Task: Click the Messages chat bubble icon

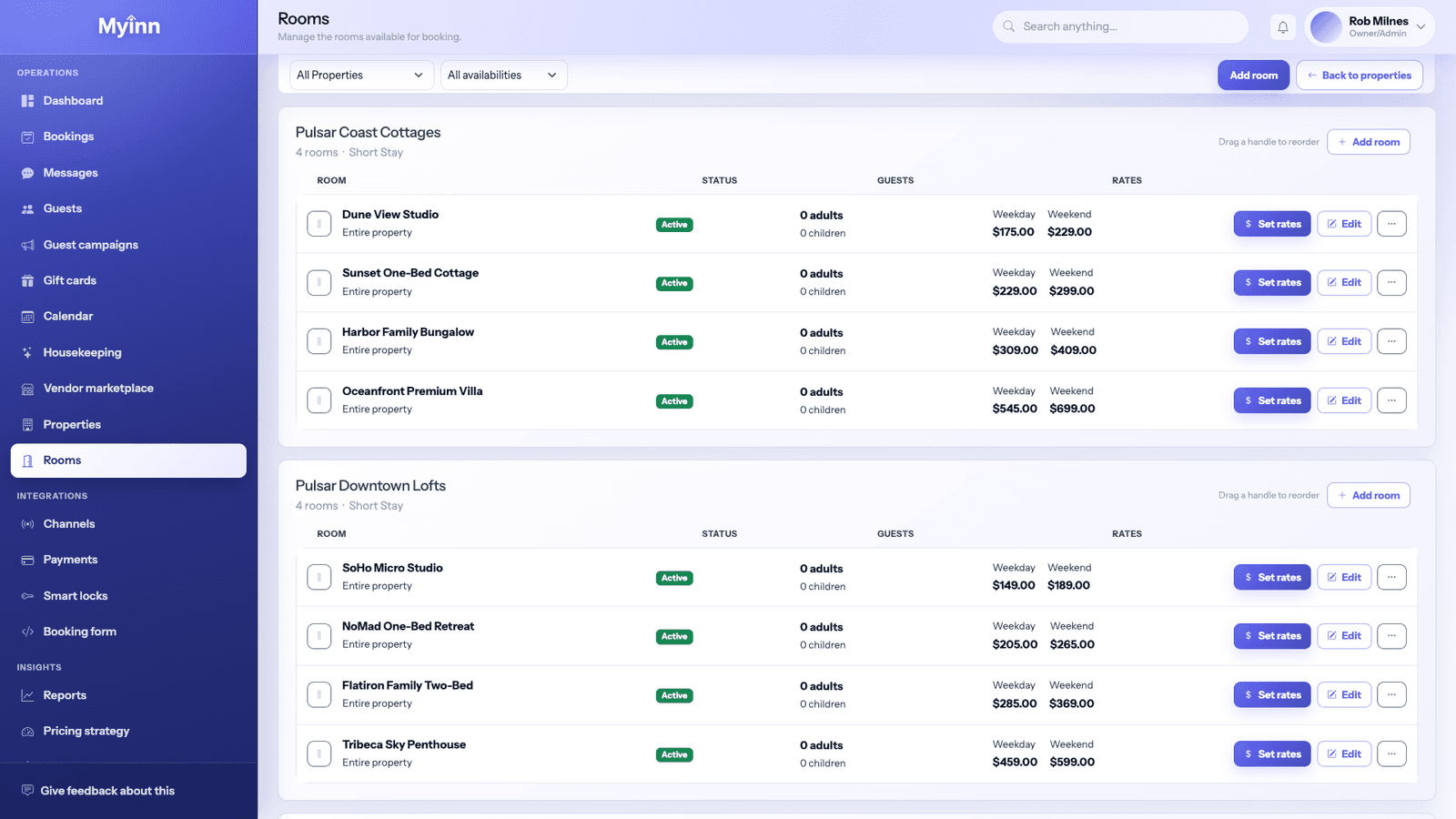Action: point(27,173)
